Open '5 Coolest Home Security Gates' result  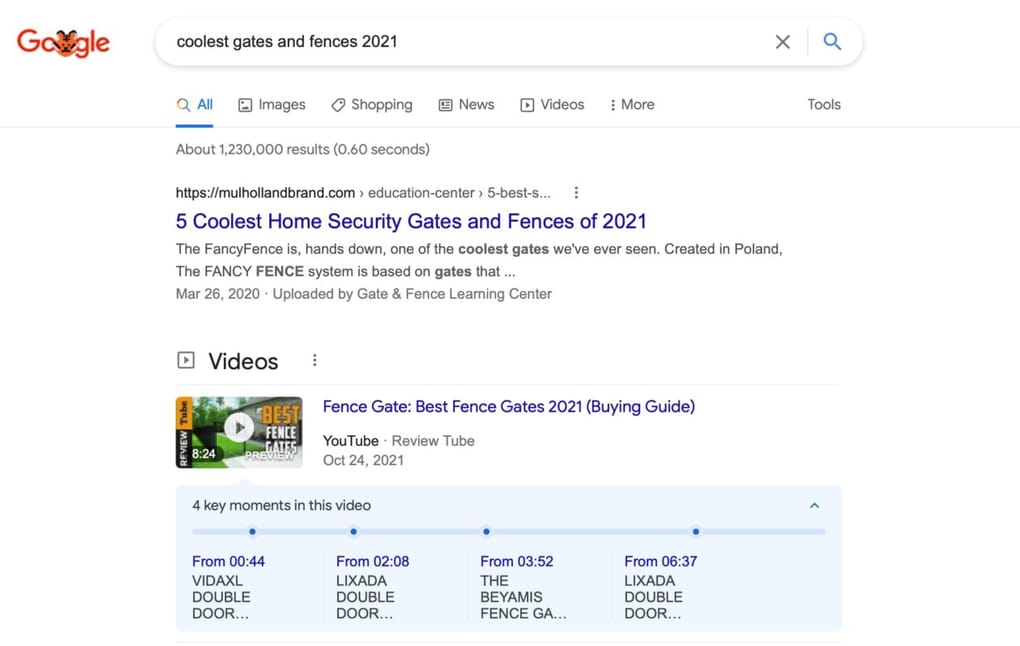pyautogui.click(x=411, y=221)
